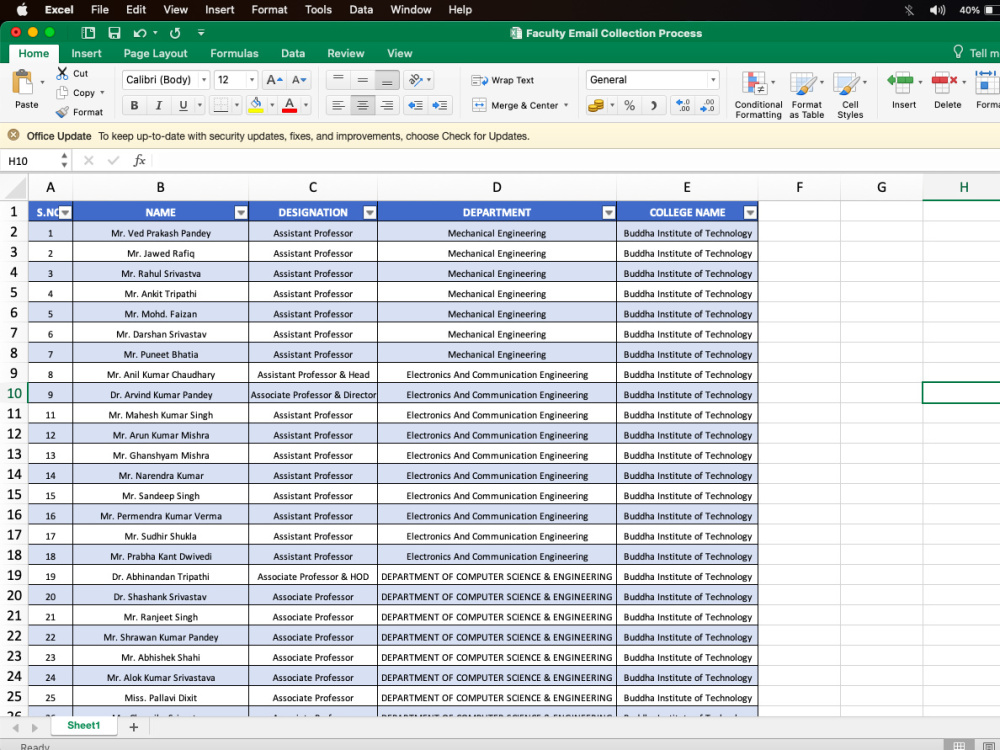Click the Undo arrow icon
Viewport: 1000px width, 750px height.
click(x=140, y=33)
